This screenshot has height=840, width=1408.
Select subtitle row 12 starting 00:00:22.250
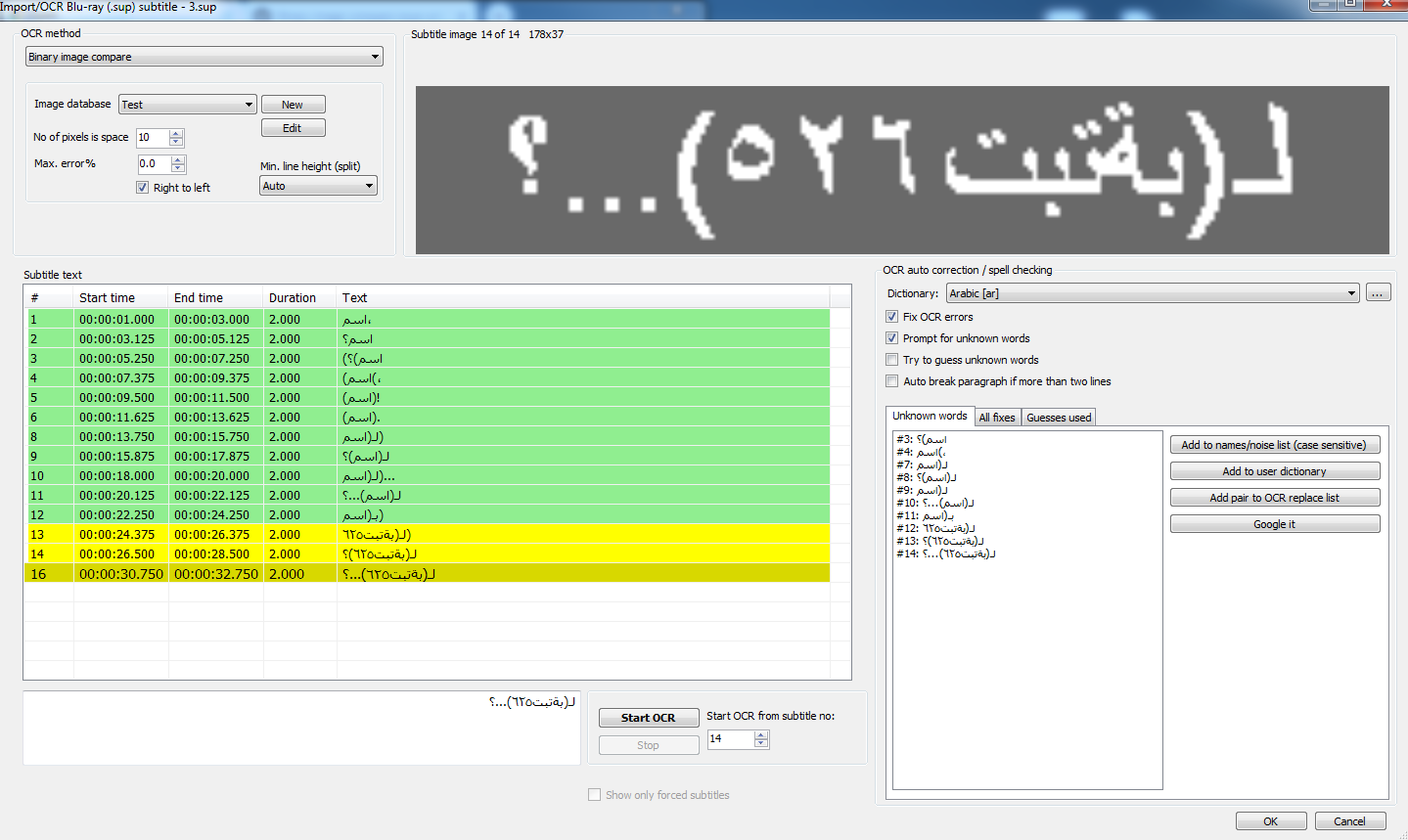coord(427,514)
